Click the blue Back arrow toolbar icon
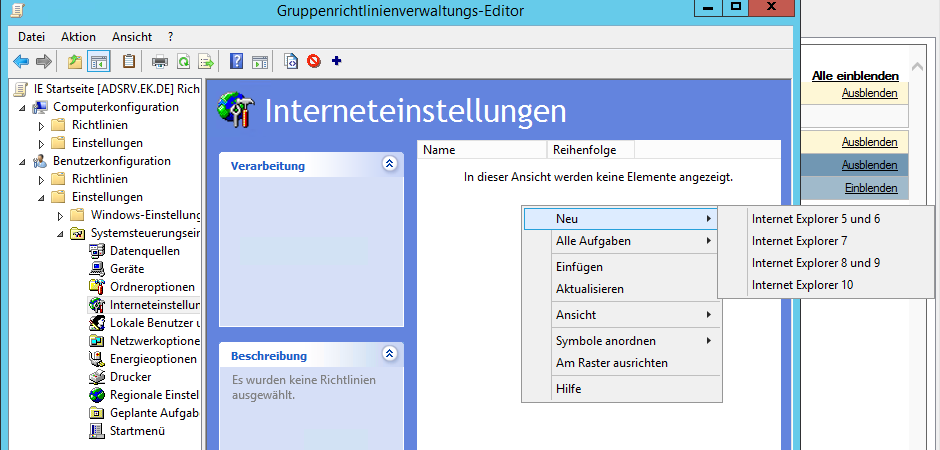The height and width of the screenshot is (450, 940). coord(21,61)
